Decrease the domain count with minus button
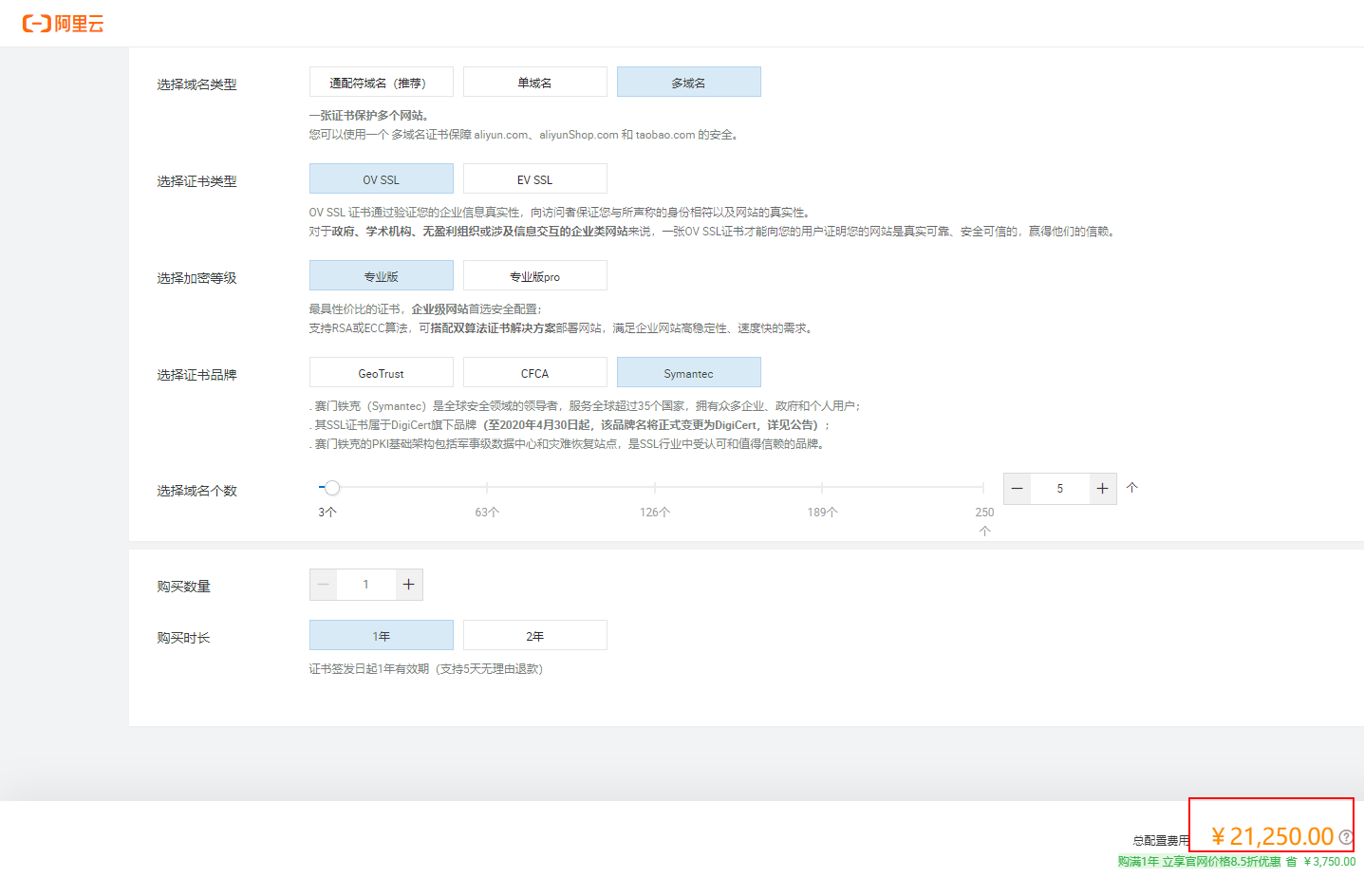 (1018, 489)
